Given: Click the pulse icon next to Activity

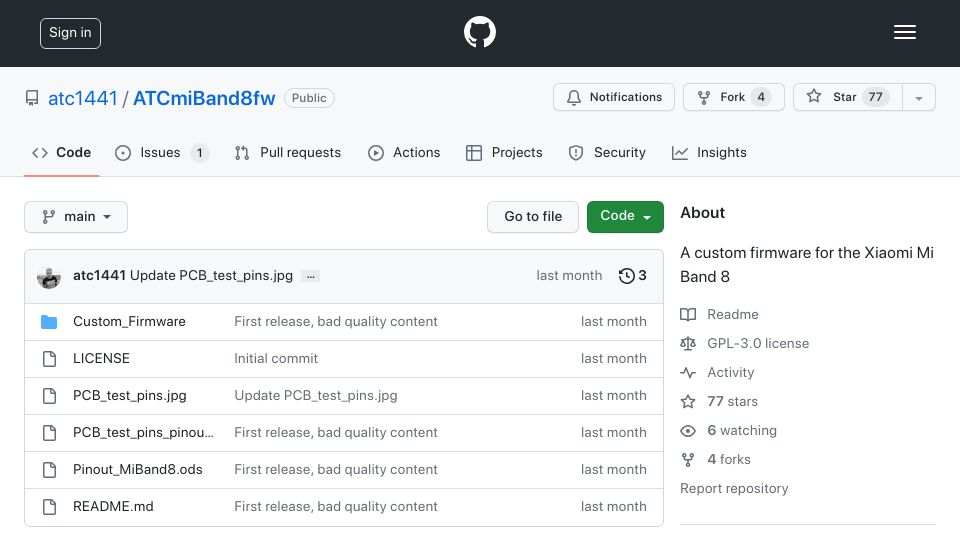Looking at the screenshot, I should (x=688, y=372).
